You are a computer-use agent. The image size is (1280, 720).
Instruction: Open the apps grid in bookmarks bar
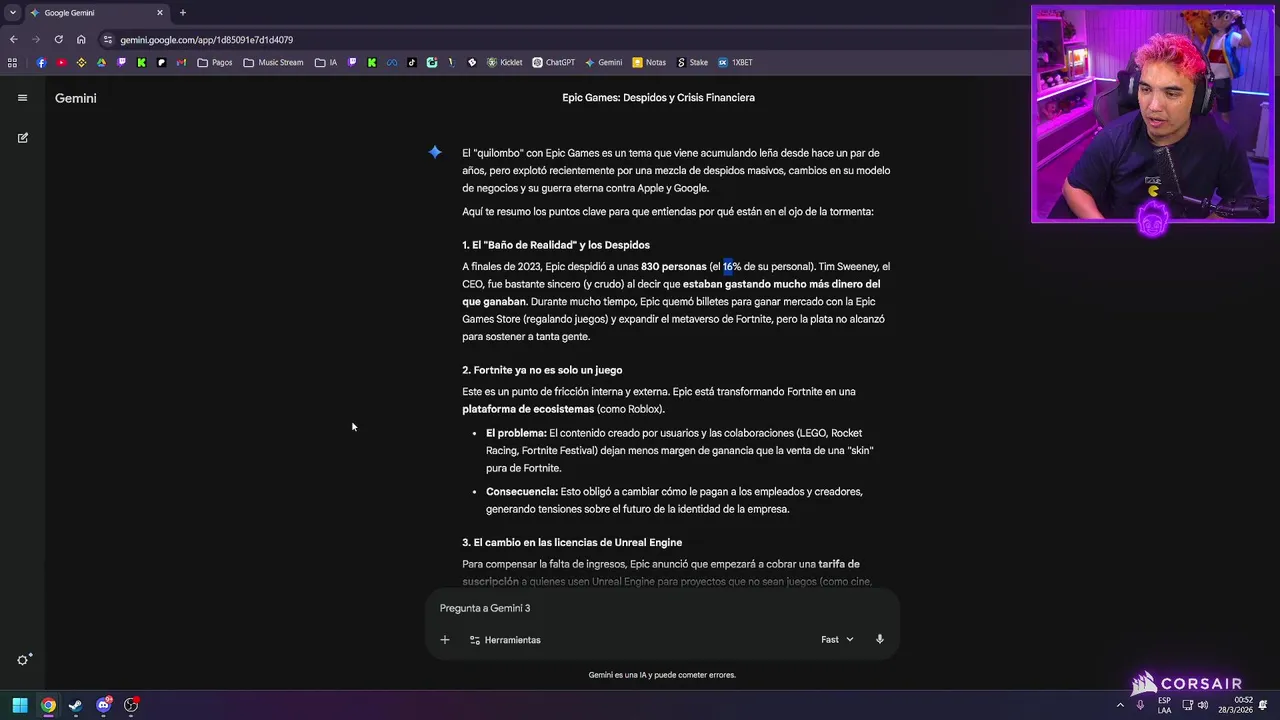[12, 62]
